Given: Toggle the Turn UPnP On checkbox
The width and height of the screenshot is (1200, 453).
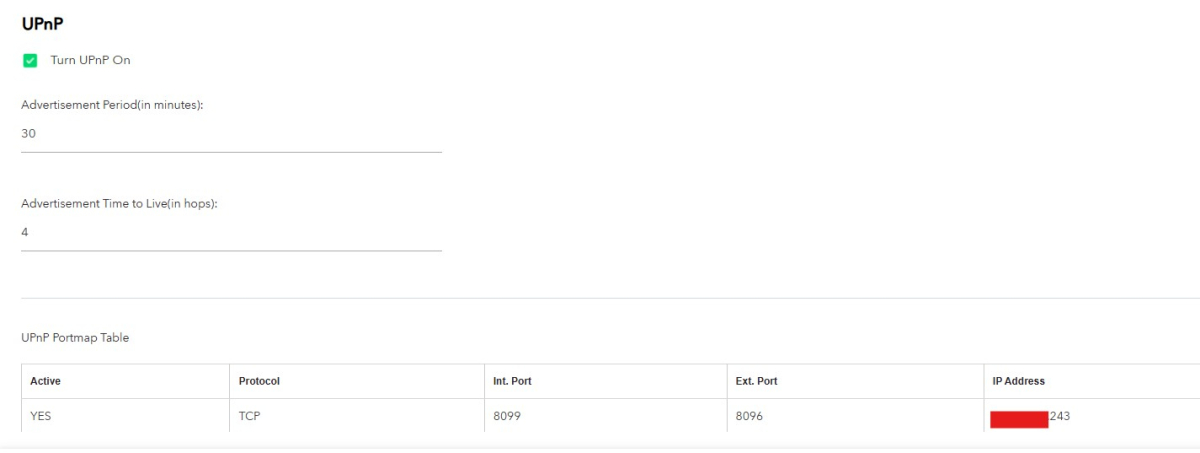Looking at the screenshot, I should (x=30, y=61).
